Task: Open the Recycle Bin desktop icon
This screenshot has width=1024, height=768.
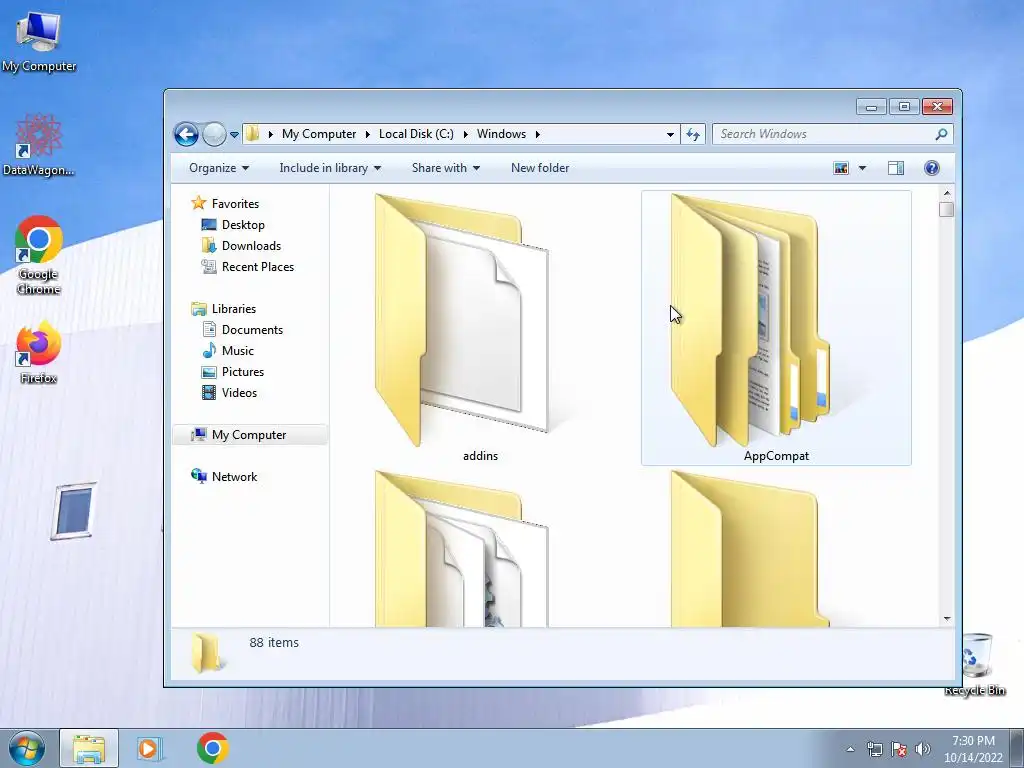Action: pos(976,665)
